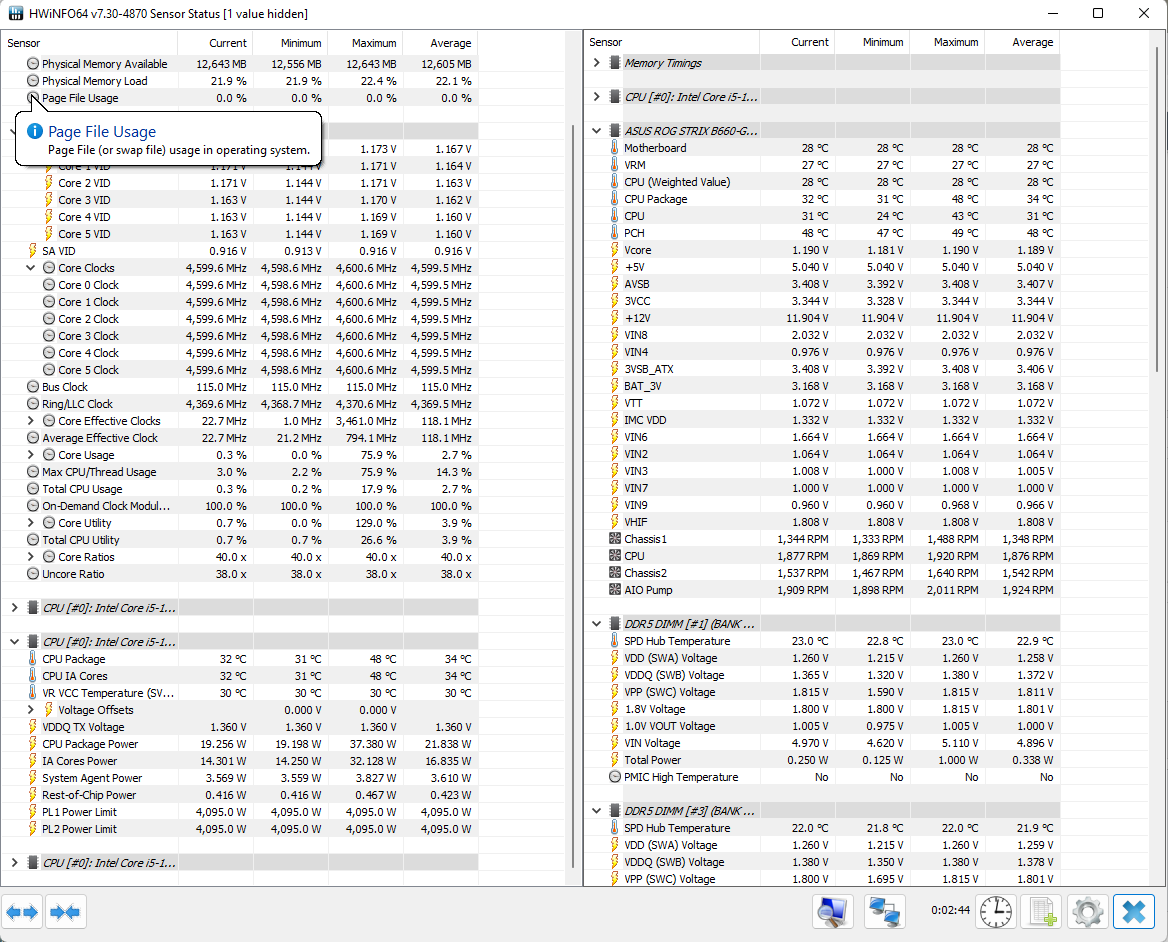Expand the Core Effective Clocks group
This screenshot has height=942, width=1168.
pyautogui.click(x=31, y=421)
